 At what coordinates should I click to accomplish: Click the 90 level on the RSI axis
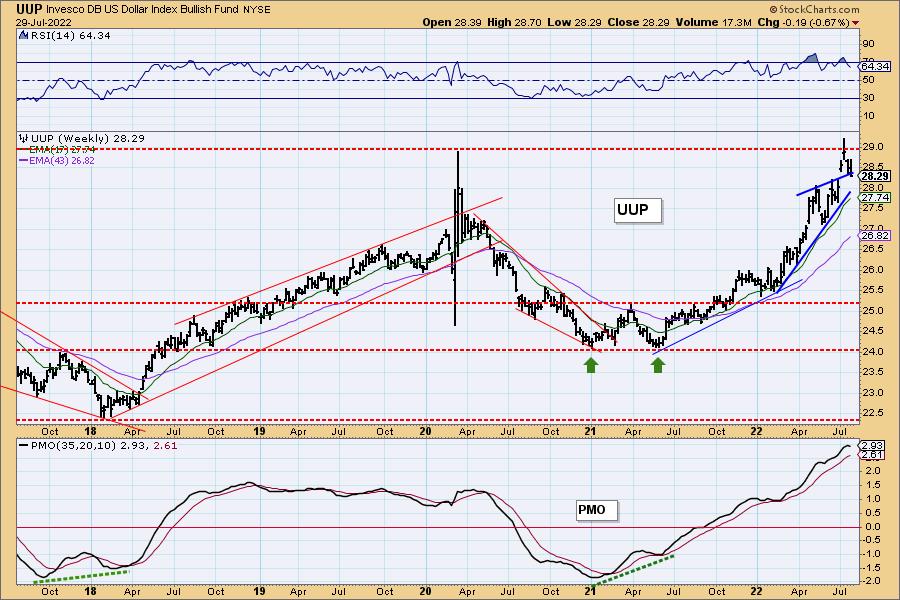[x=868, y=44]
